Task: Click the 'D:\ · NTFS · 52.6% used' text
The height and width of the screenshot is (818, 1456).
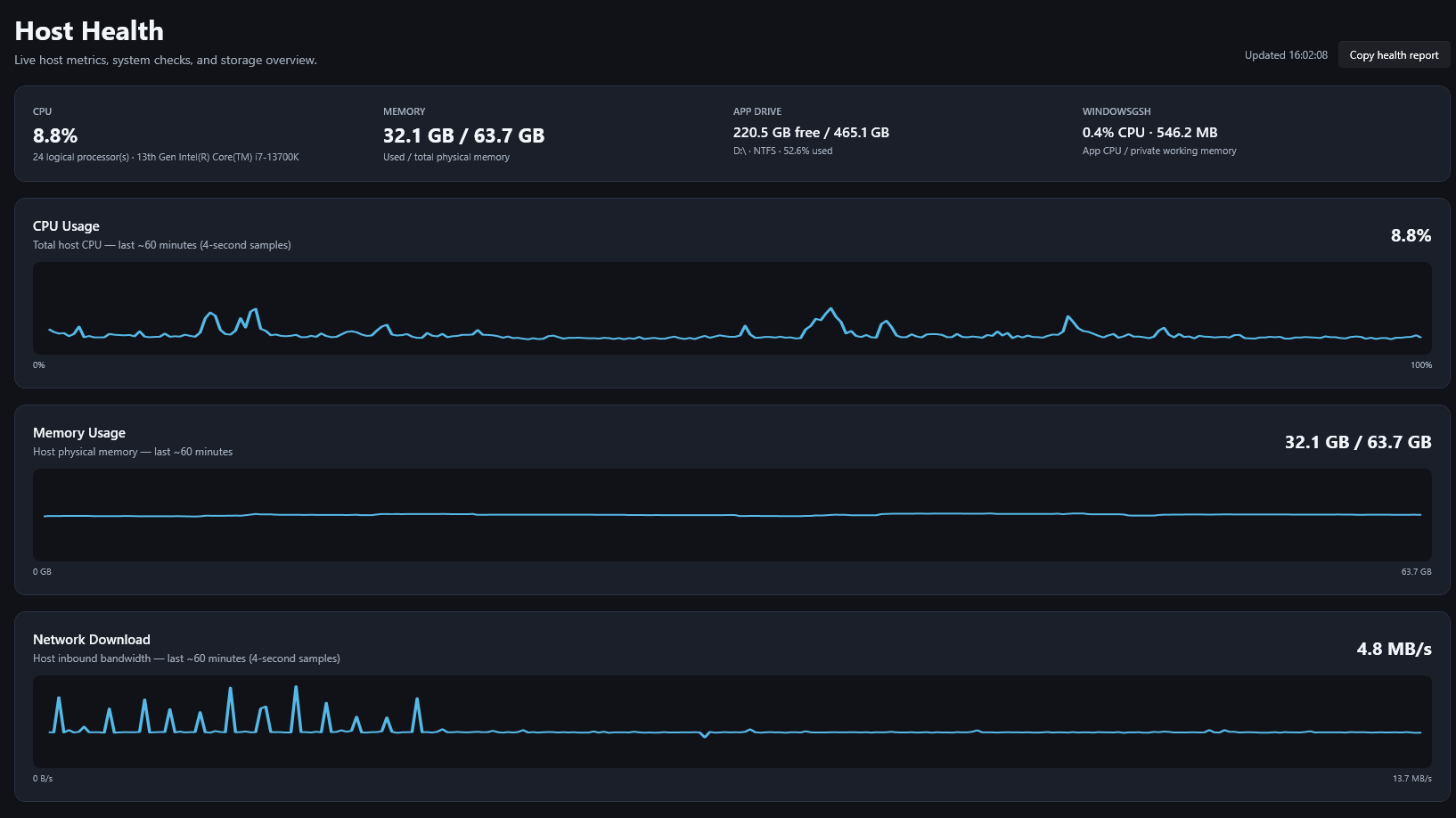Action: click(x=782, y=151)
